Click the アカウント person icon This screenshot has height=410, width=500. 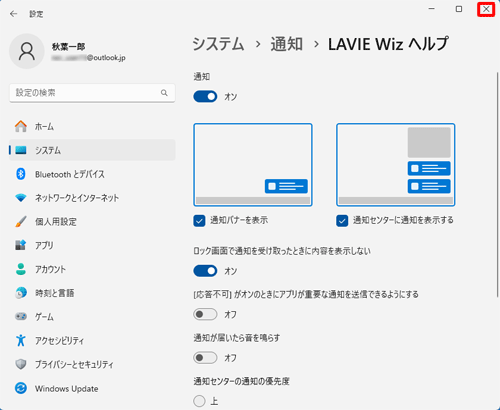pos(21,269)
